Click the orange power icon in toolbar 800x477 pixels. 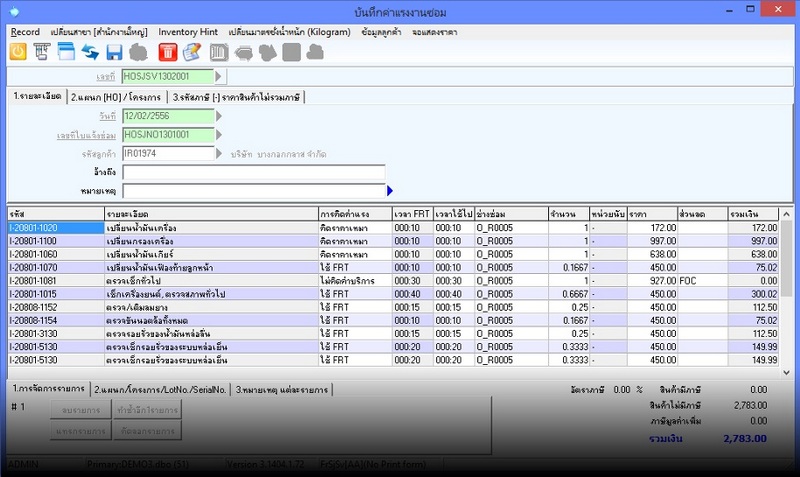(x=17, y=52)
